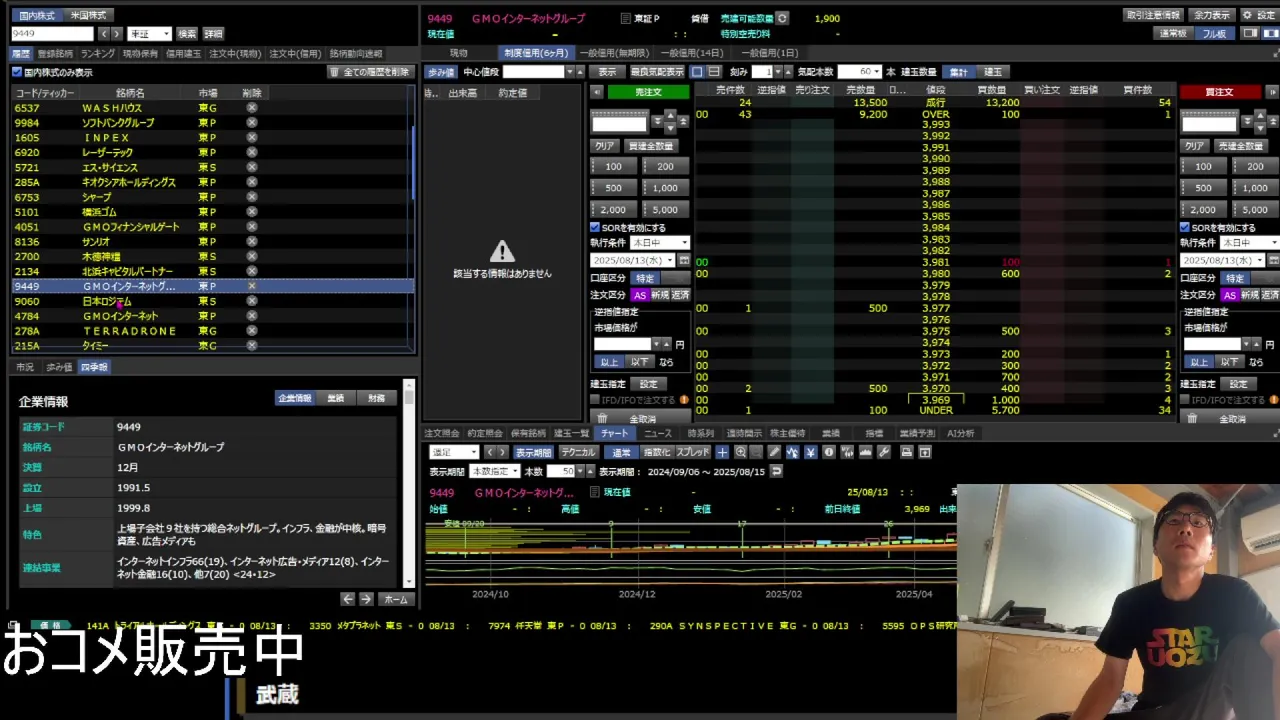Open the ランキング tab
This screenshot has width=1280, height=720.
coord(98,54)
